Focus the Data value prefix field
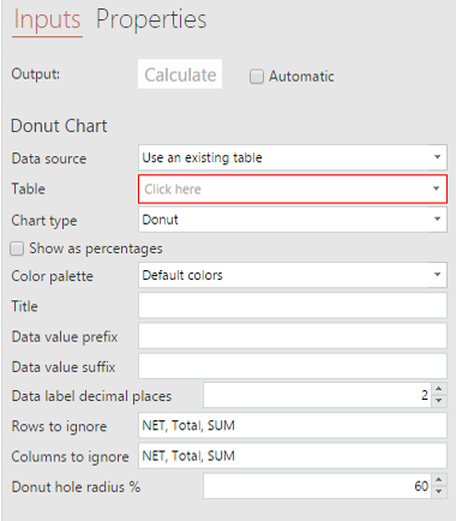 click(293, 336)
